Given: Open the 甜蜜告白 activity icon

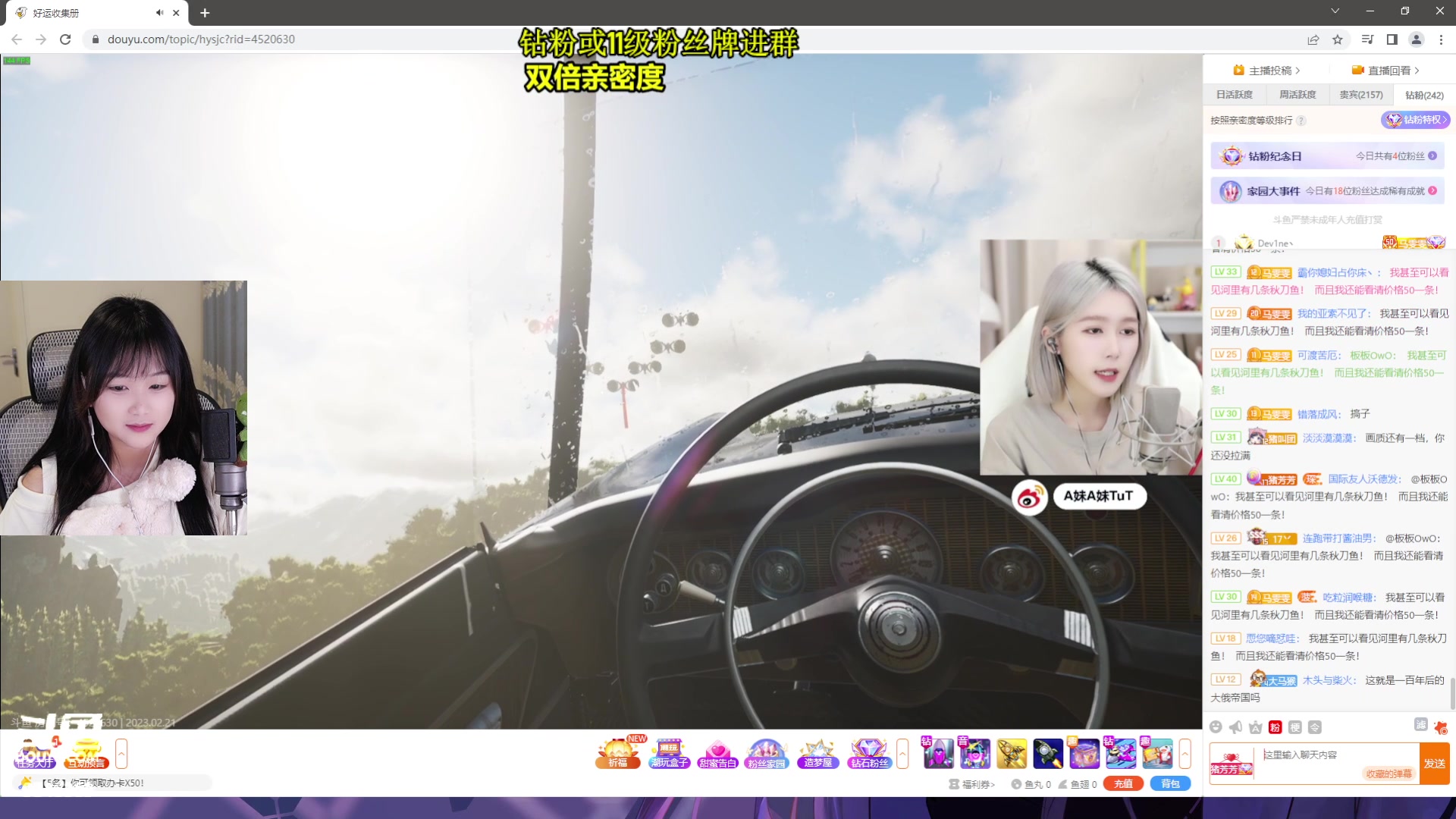Looking at the screenshot, I should pos(718,753).
